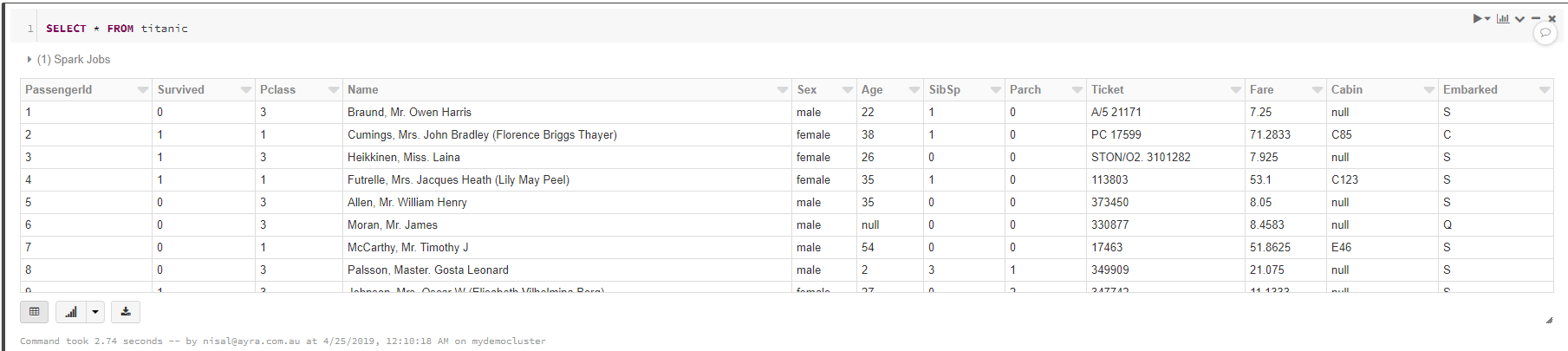
Task: Sort the Survived column
Action: pyautogui.click(x=246, y=90)
